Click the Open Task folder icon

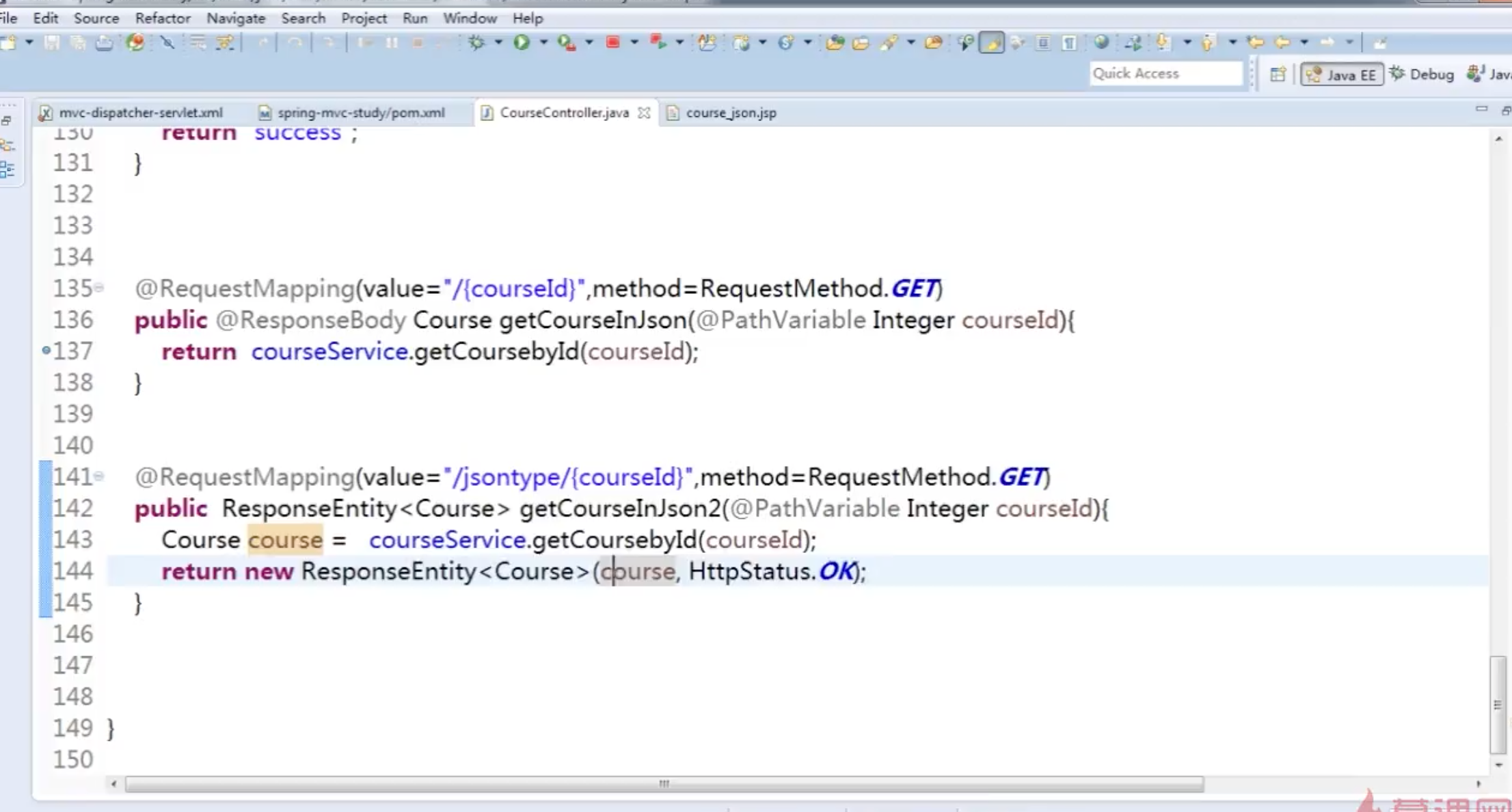point(861,43)
